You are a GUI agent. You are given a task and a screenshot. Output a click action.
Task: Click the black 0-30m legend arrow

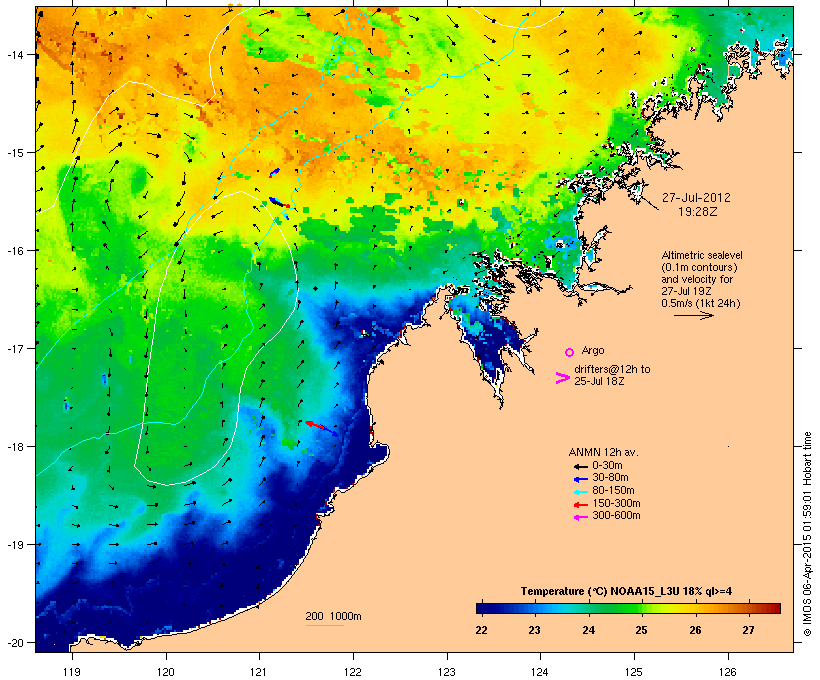tap(580, 467)
